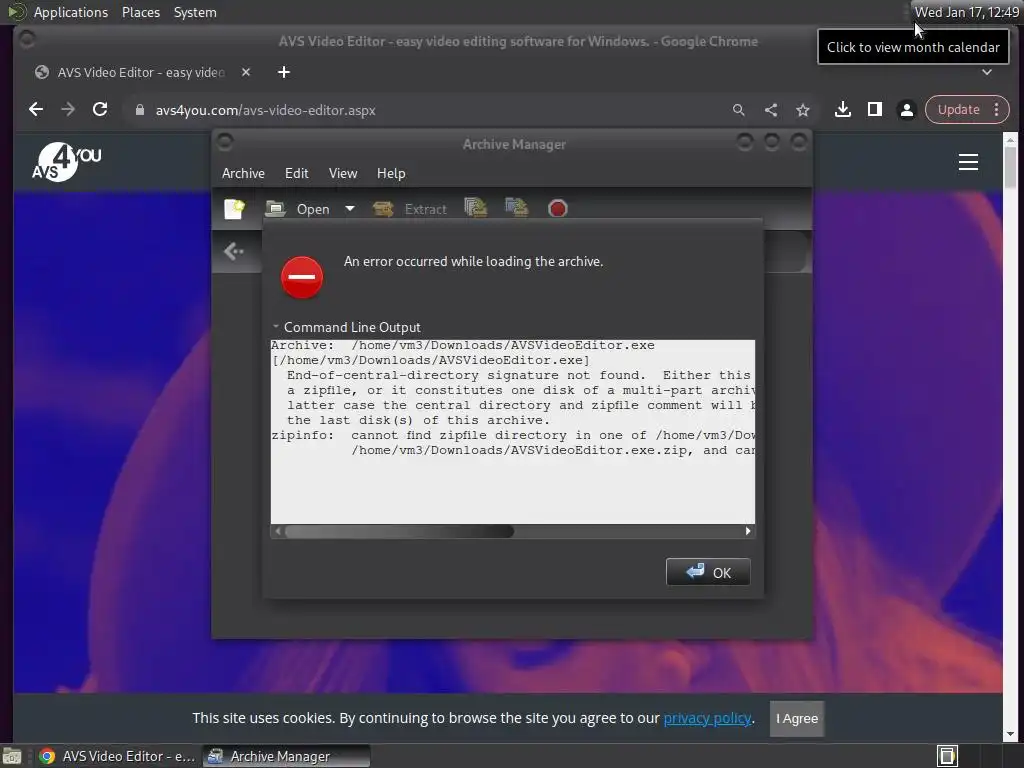Click the Open button in Archive Manager toolbar
This screenshot has height=768, width=1024.
(298, 209)
